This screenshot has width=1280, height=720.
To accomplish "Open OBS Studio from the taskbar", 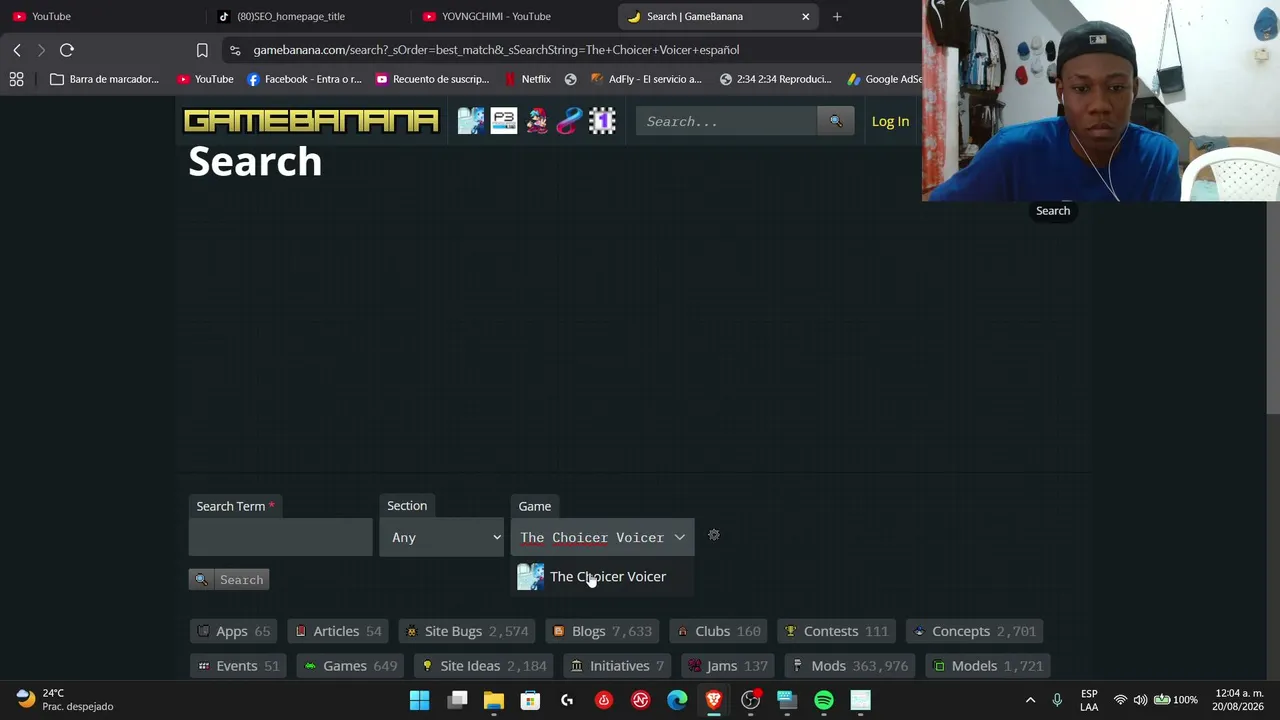I will 750,700.
